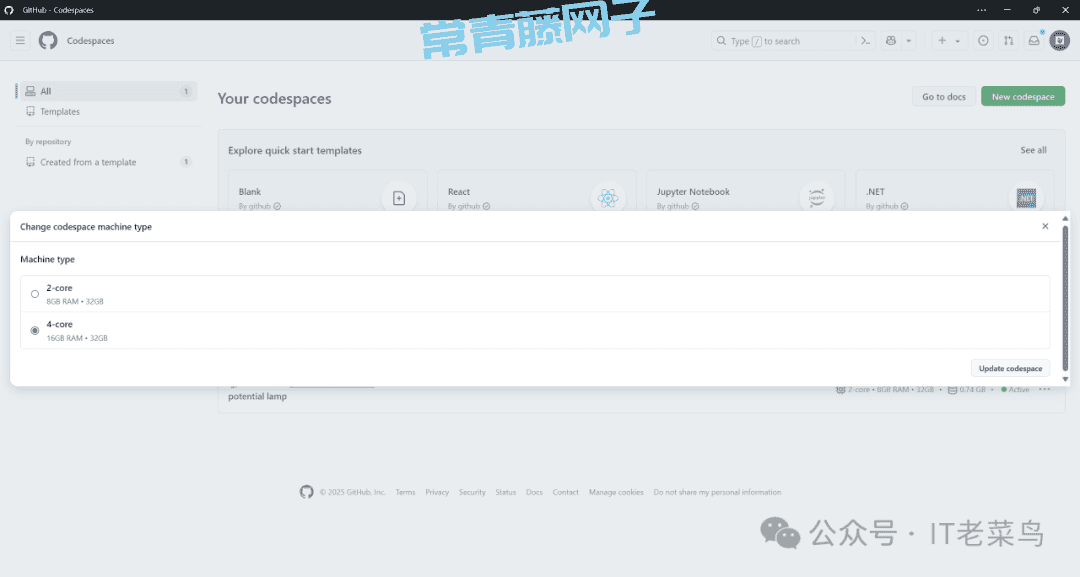Select the Blank template icon
The image size is (1080, 577).
click(x=399, y=198)
